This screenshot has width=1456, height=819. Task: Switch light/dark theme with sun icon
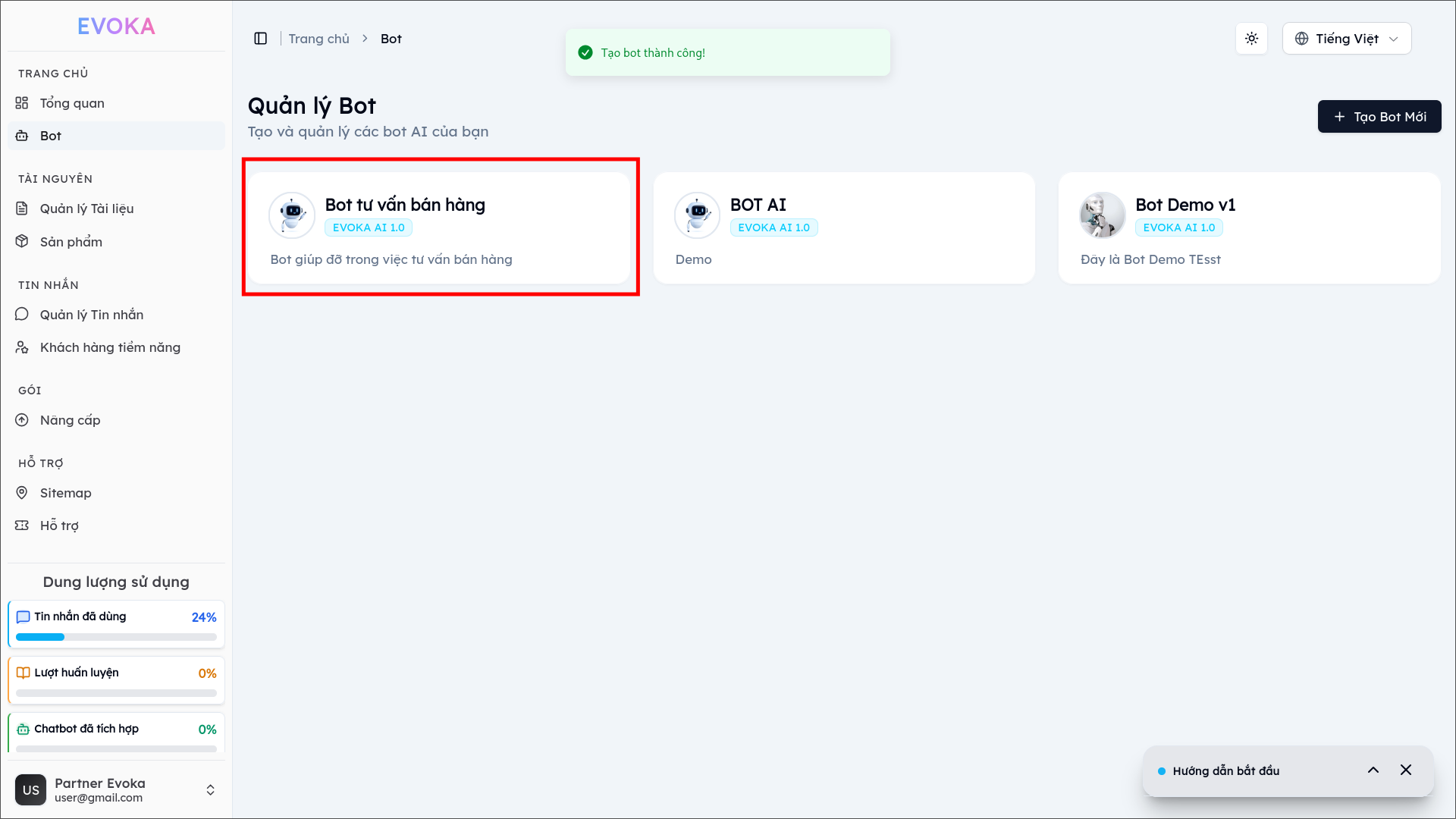(1251, 39)
